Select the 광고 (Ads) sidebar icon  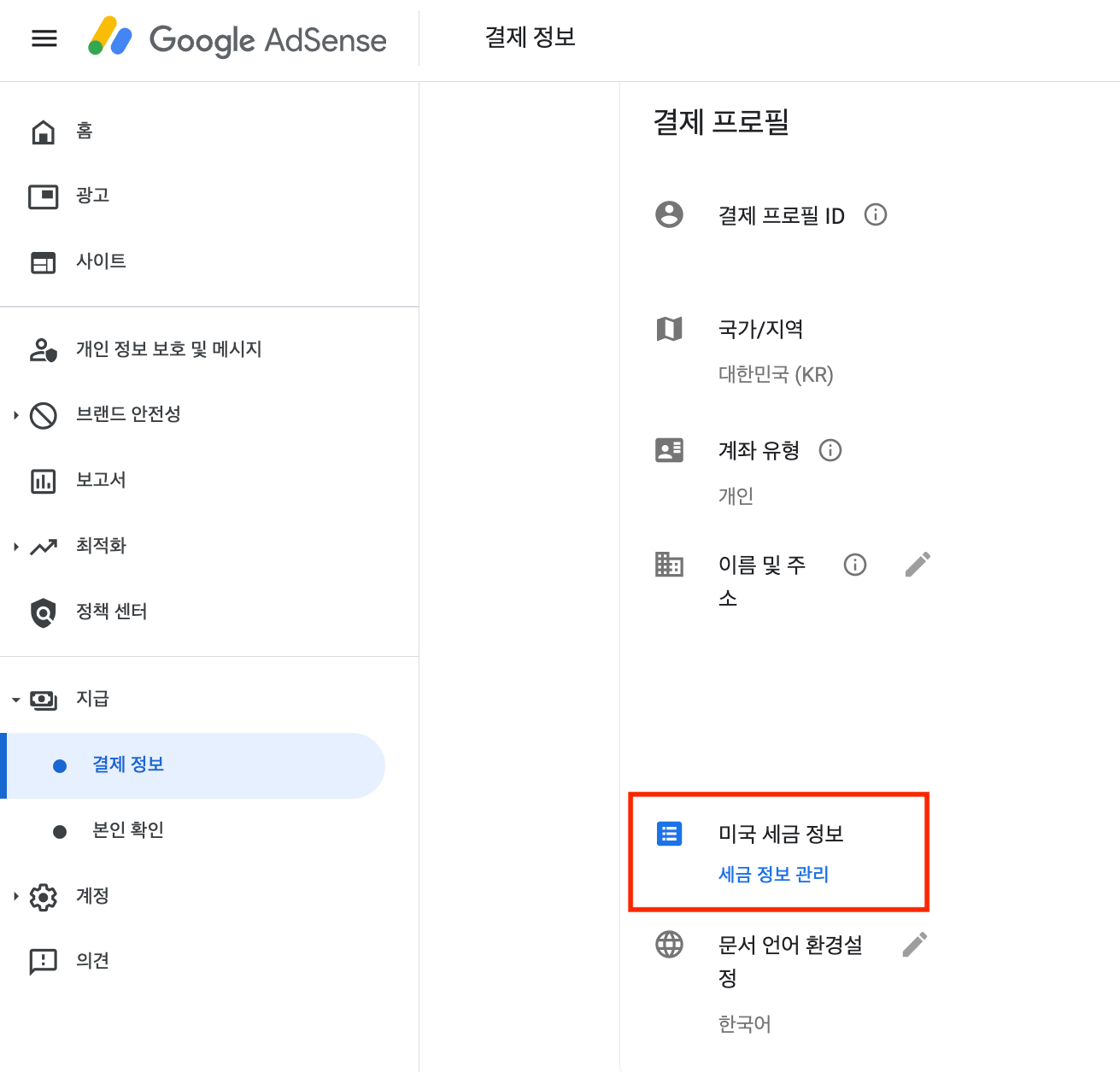point(43,196)
